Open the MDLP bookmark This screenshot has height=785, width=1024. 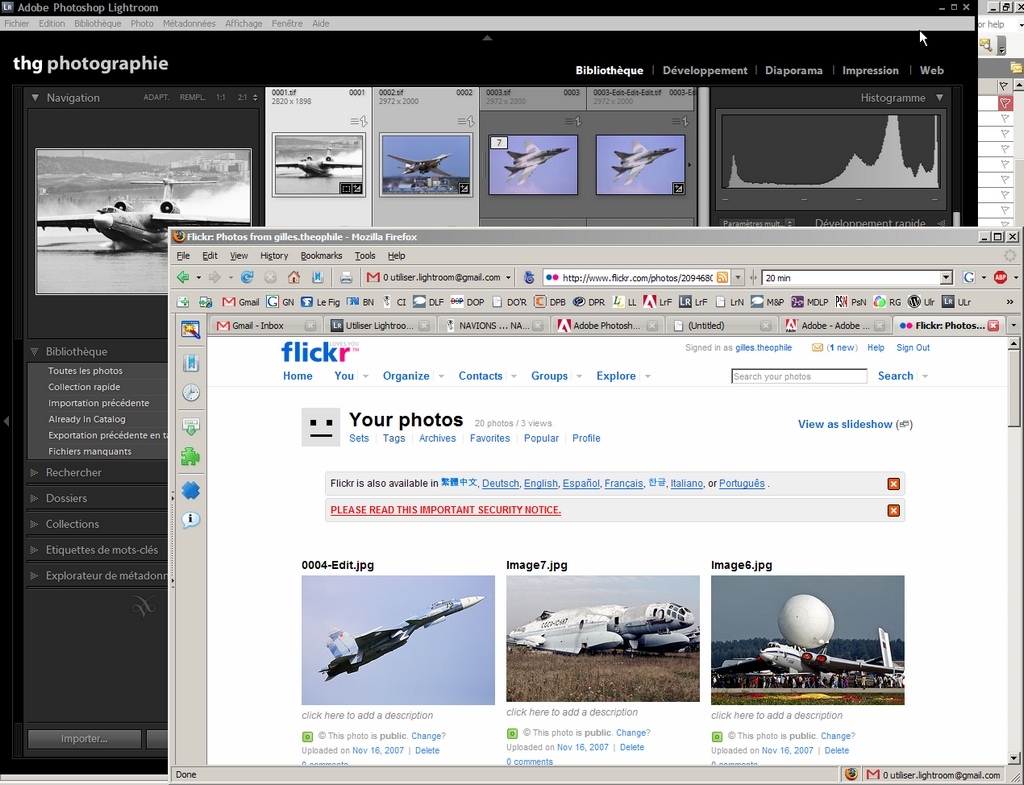pyautogui.click(x=809, y=302)
